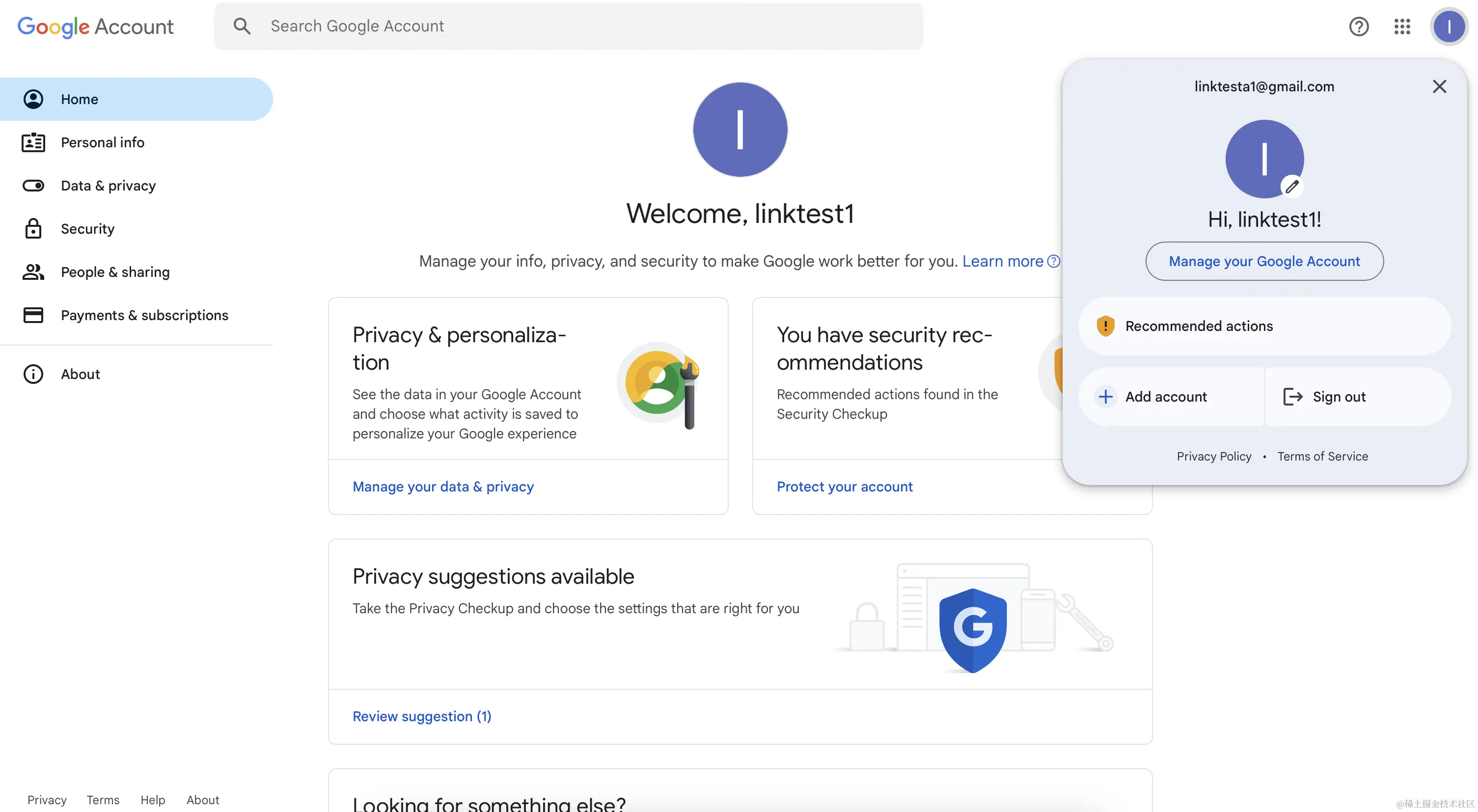Open Personal info in the sidebar

(102, 142)
